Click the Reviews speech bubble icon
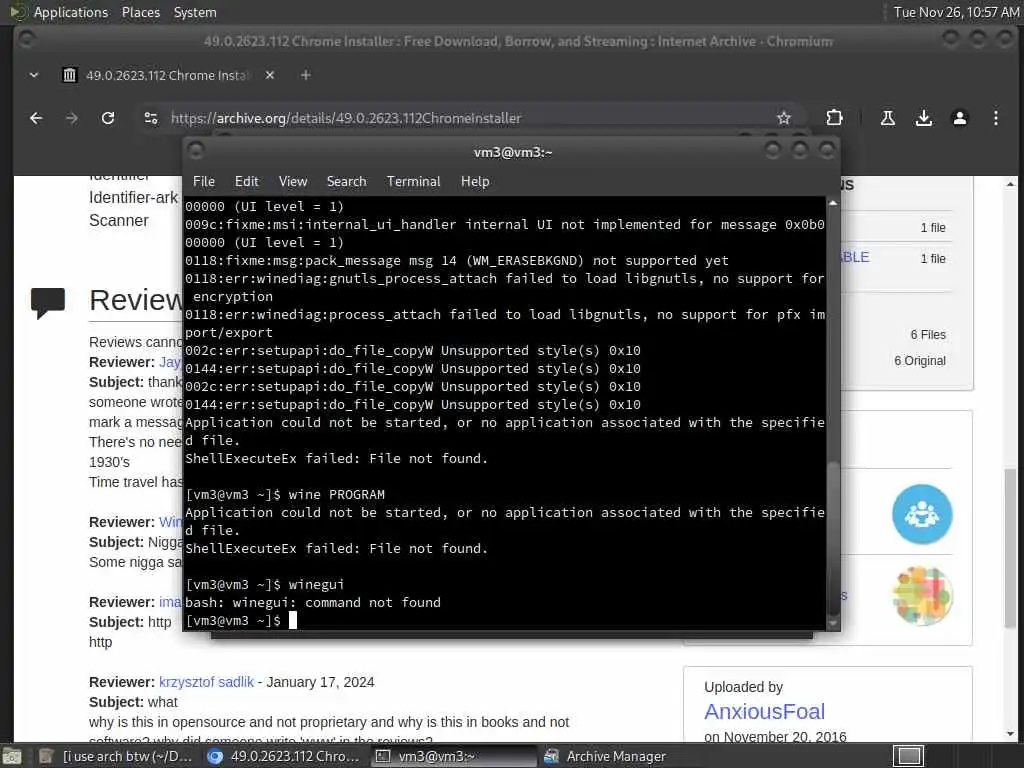The height and width of the screenshot is (768, 1024). click(x=48, y=302)
